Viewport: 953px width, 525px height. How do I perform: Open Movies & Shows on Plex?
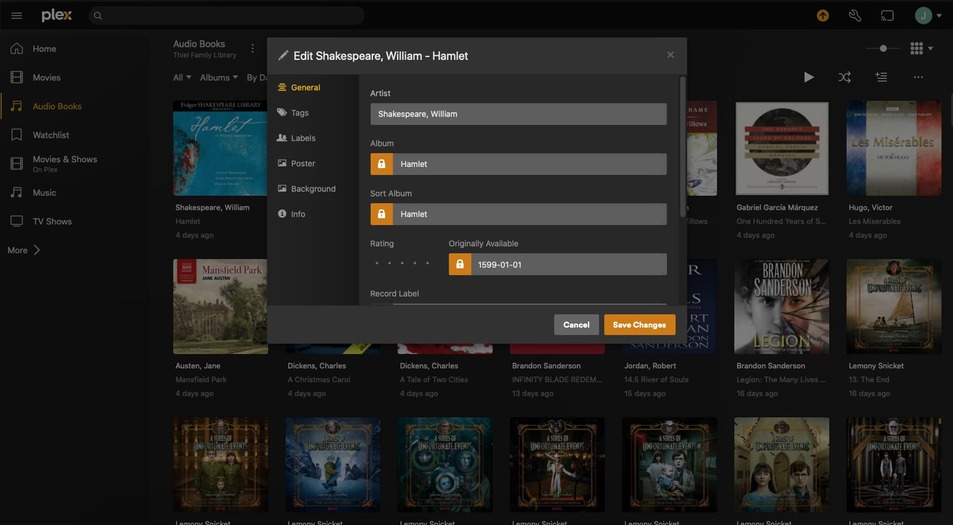pos(65,163)
